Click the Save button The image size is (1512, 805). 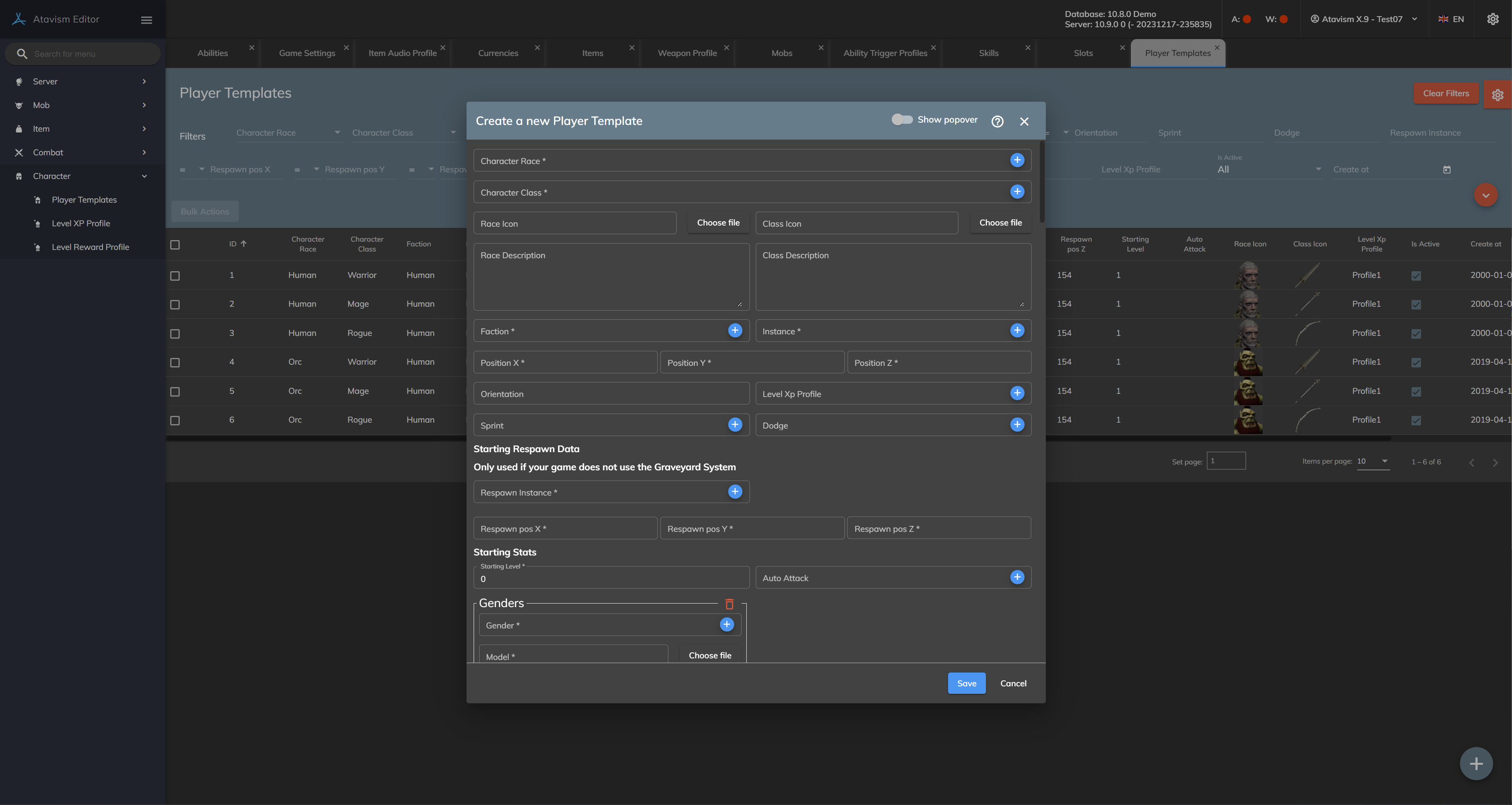pyautogui.click(x=966, y=684)
